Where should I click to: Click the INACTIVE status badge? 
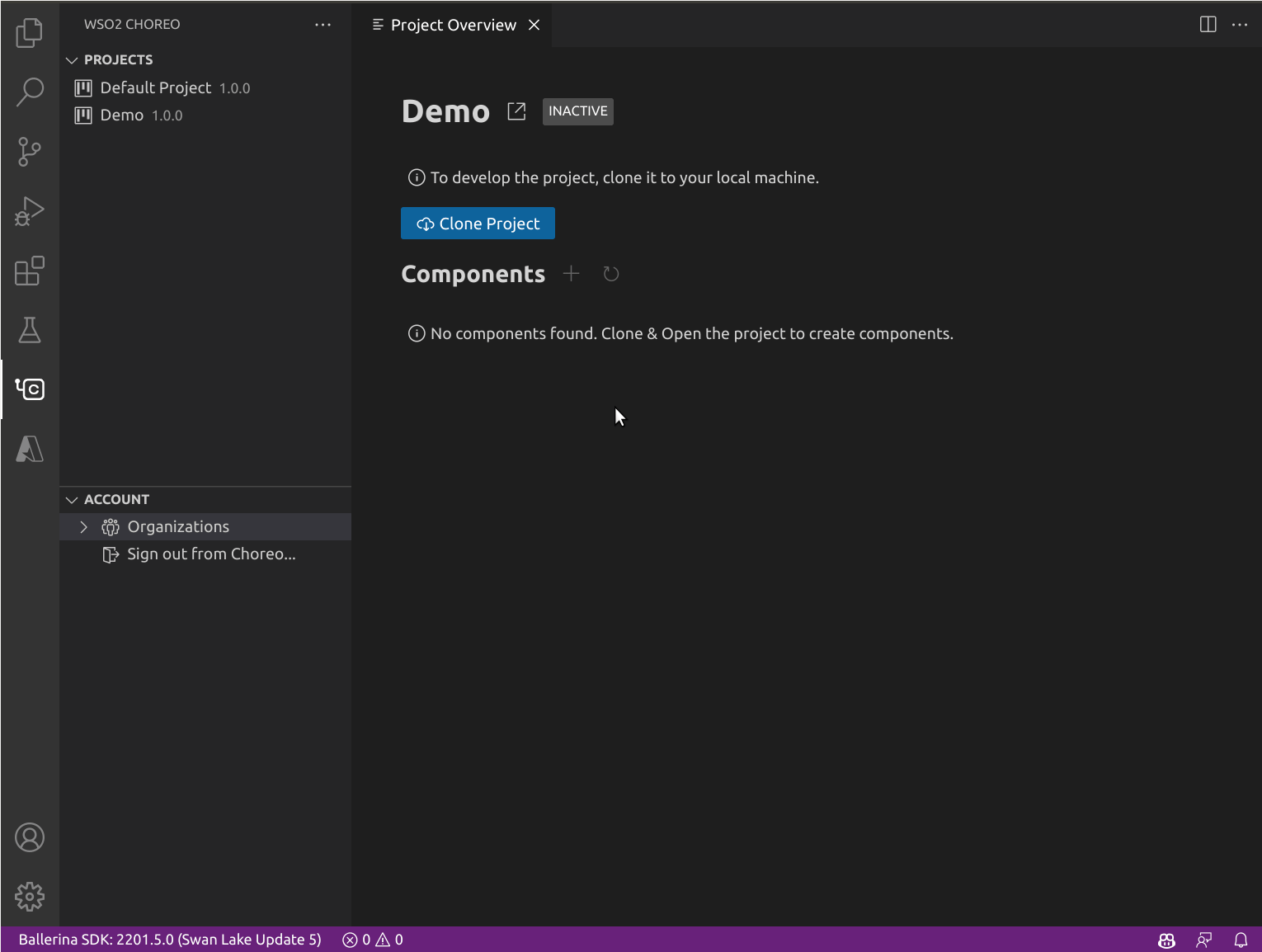[578, 111]
